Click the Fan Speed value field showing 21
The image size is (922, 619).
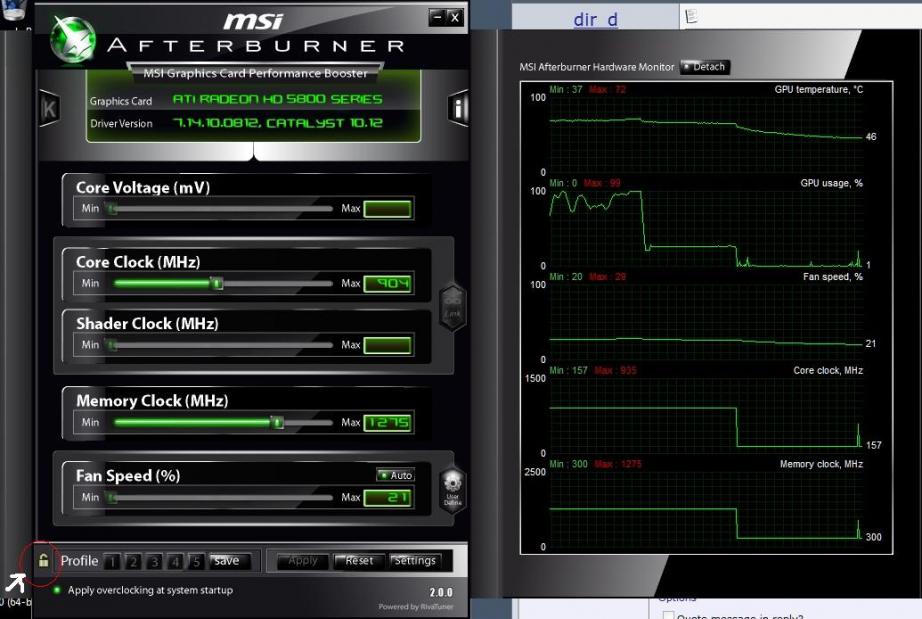[387, 498]
